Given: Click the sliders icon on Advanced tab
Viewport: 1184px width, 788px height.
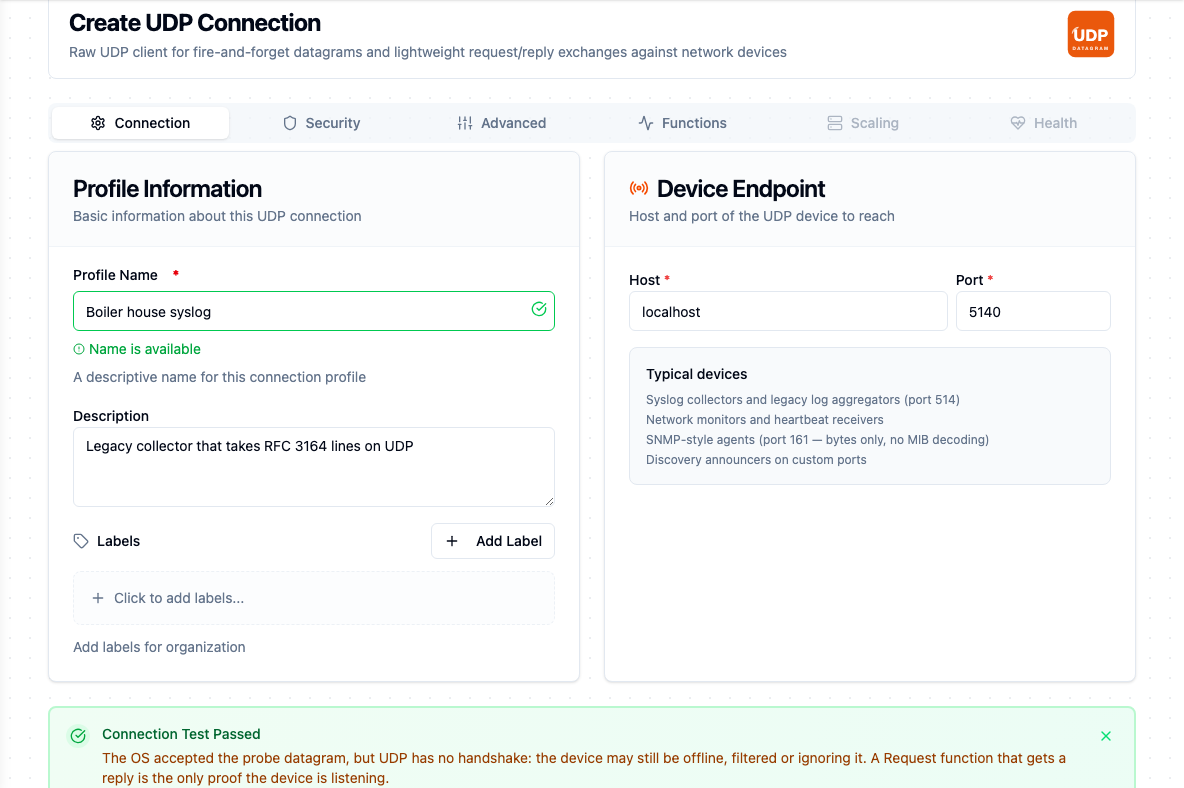Looking at the screenshot, I should [x=465, y=123].
